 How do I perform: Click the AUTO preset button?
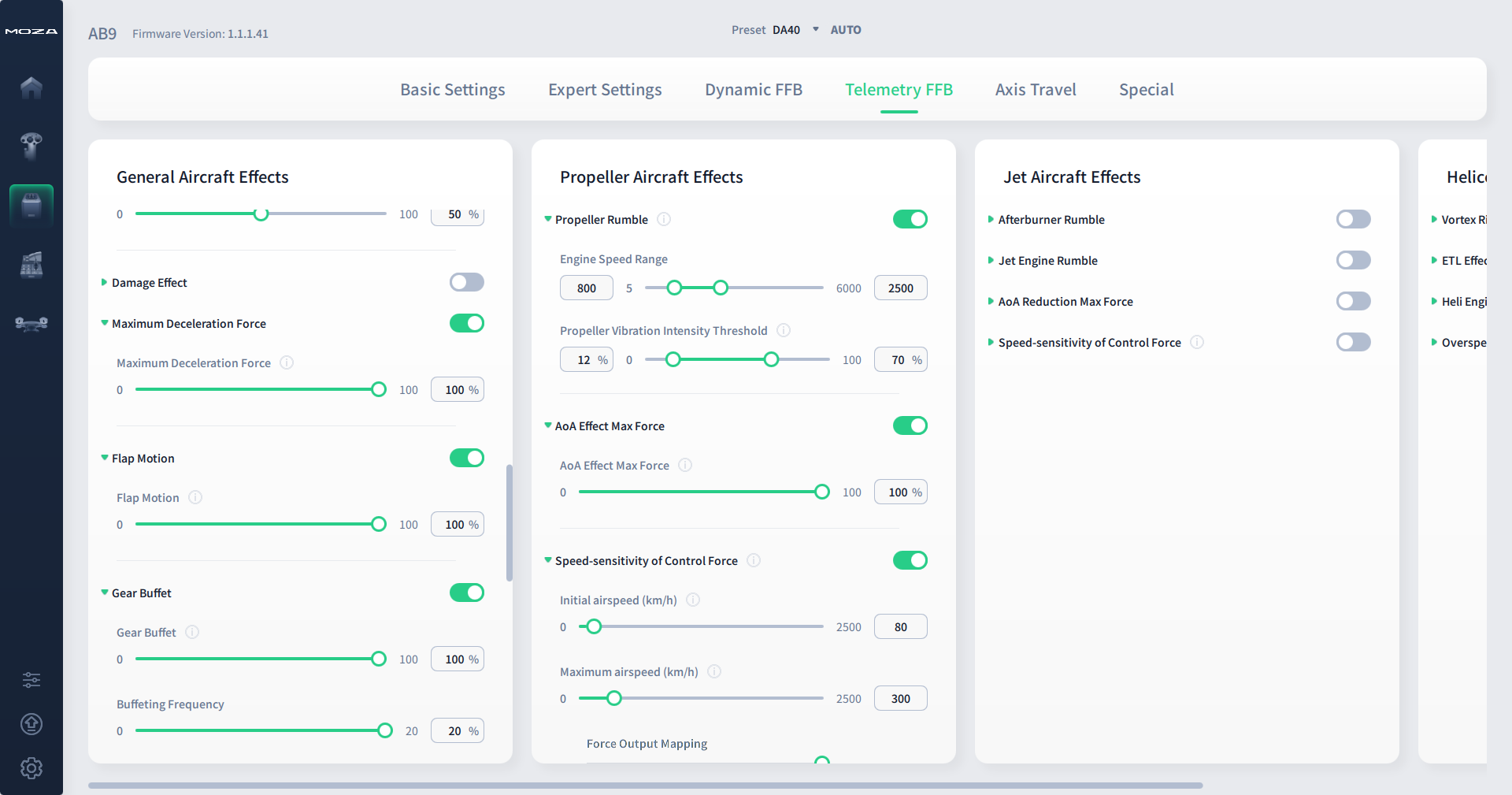point(846,30)
